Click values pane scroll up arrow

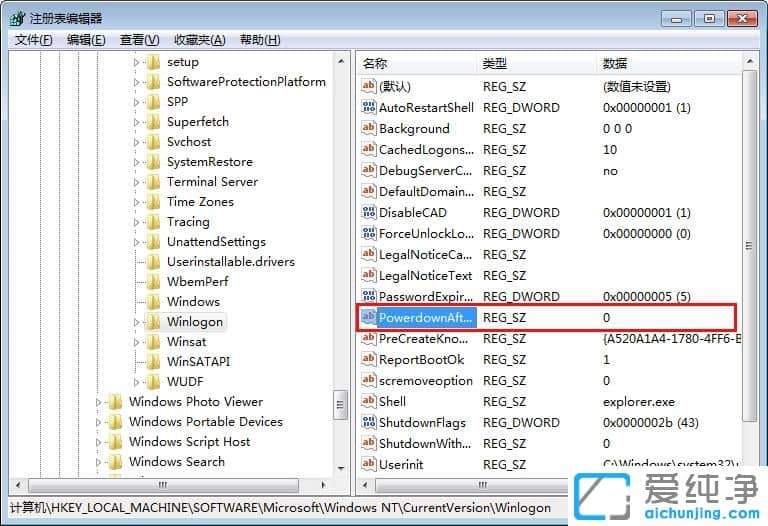tap(749, 62)
